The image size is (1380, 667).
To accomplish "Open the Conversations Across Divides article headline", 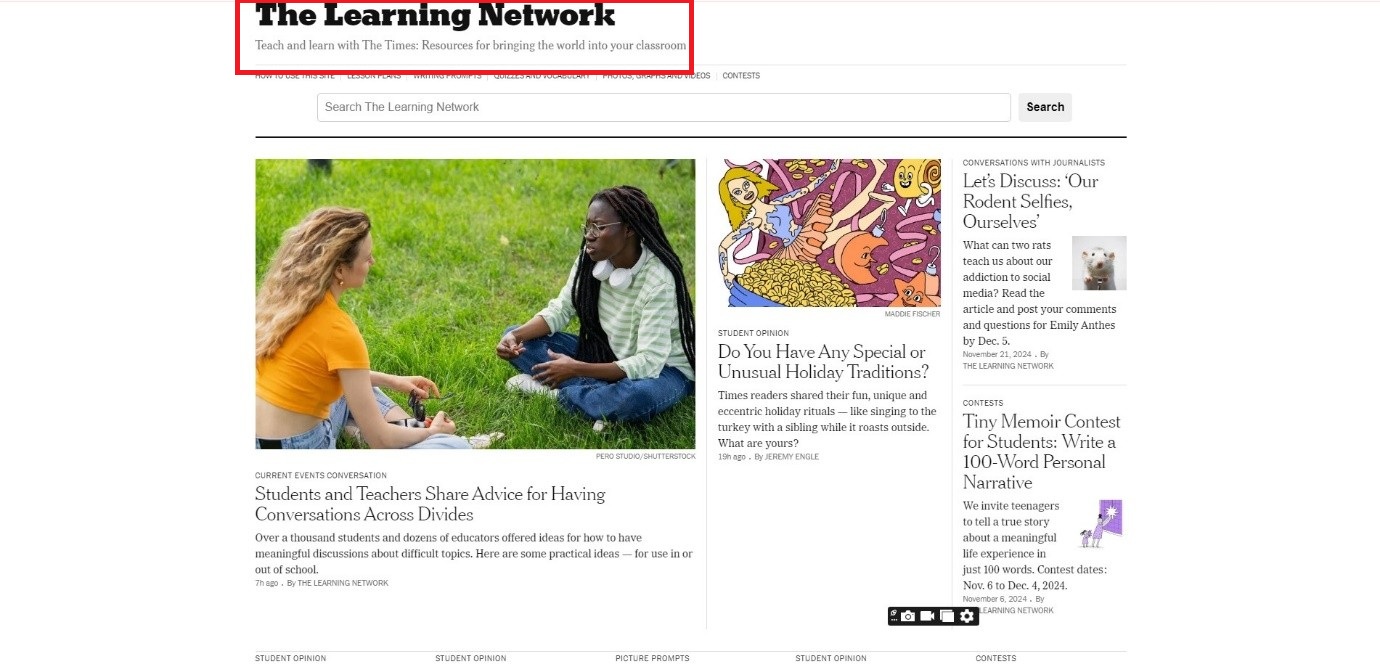I will (x=430, y=504).
